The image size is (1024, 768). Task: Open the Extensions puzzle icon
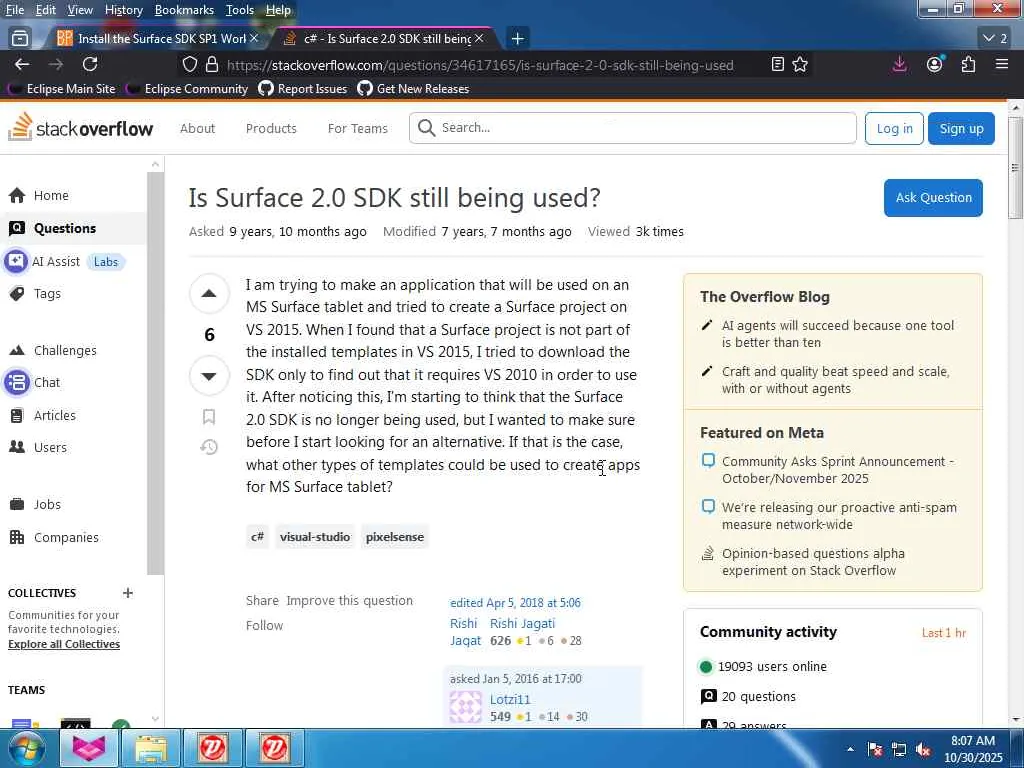click(x=968, y=64)
